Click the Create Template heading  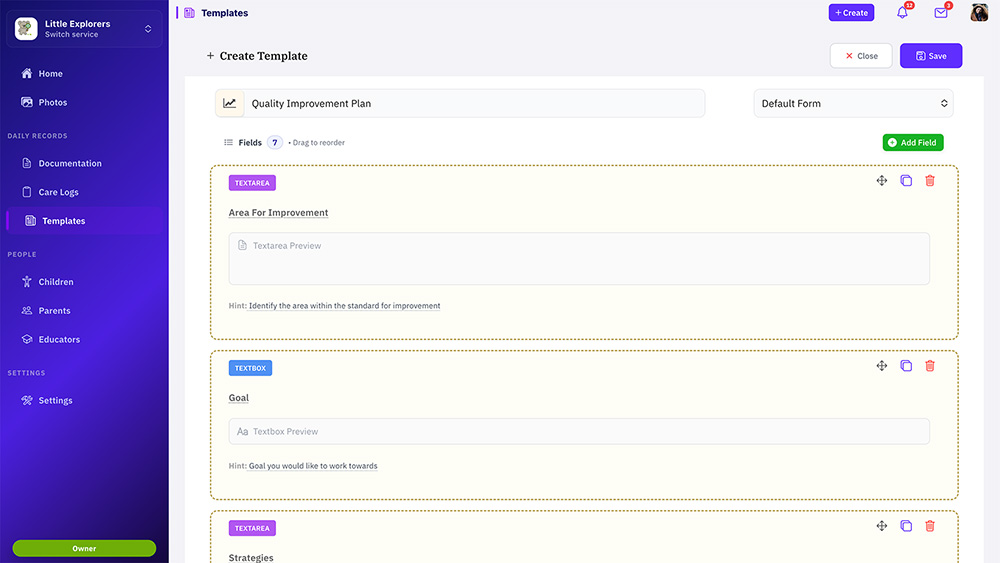[x=263, y=56]
